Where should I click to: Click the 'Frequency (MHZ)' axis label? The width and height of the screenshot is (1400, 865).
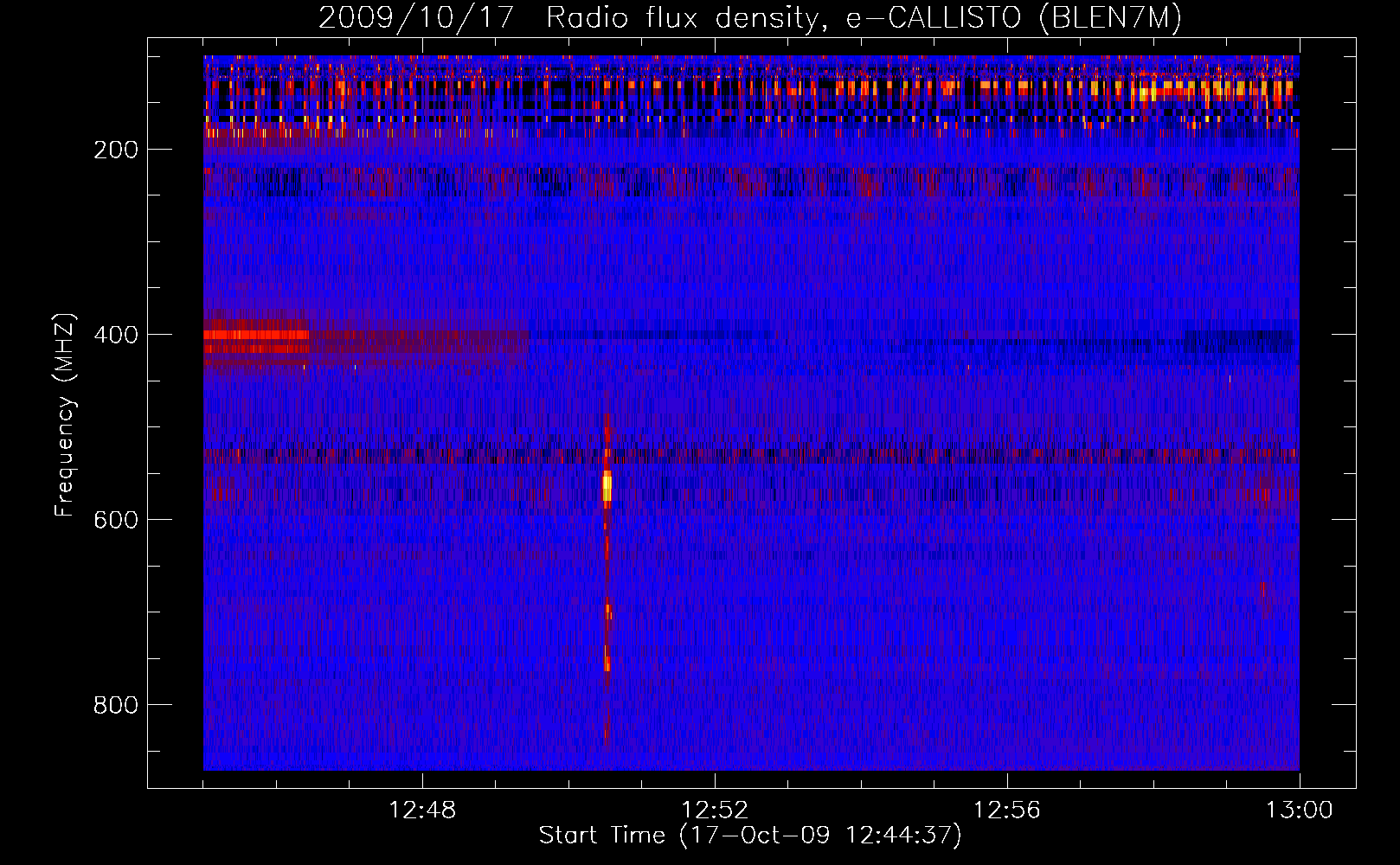click(x=65, y=415)
